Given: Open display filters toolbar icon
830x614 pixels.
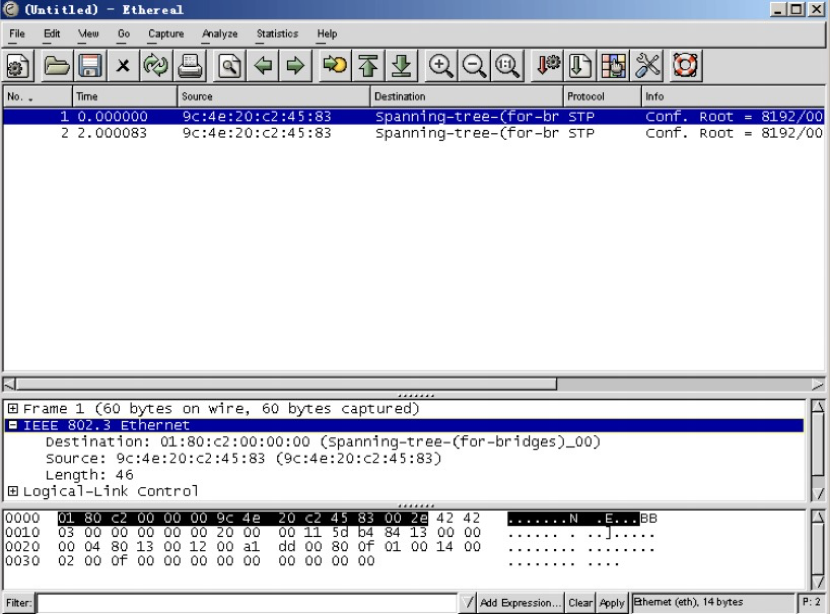Looking at the screenshot, I should coord(580,66).
